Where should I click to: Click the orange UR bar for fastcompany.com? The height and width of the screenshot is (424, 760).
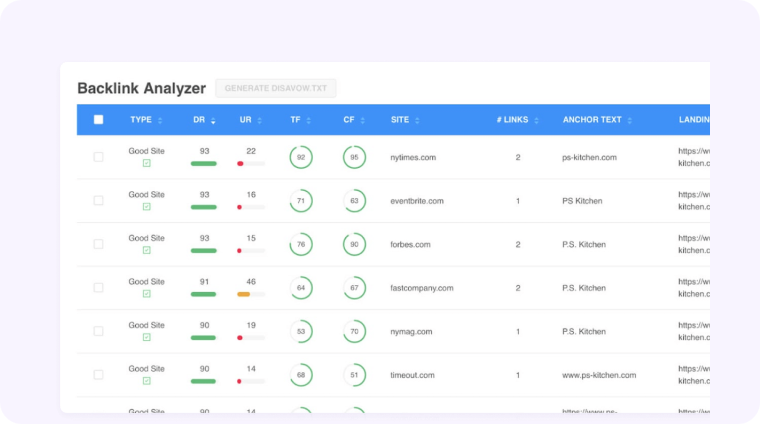[244, 294]
